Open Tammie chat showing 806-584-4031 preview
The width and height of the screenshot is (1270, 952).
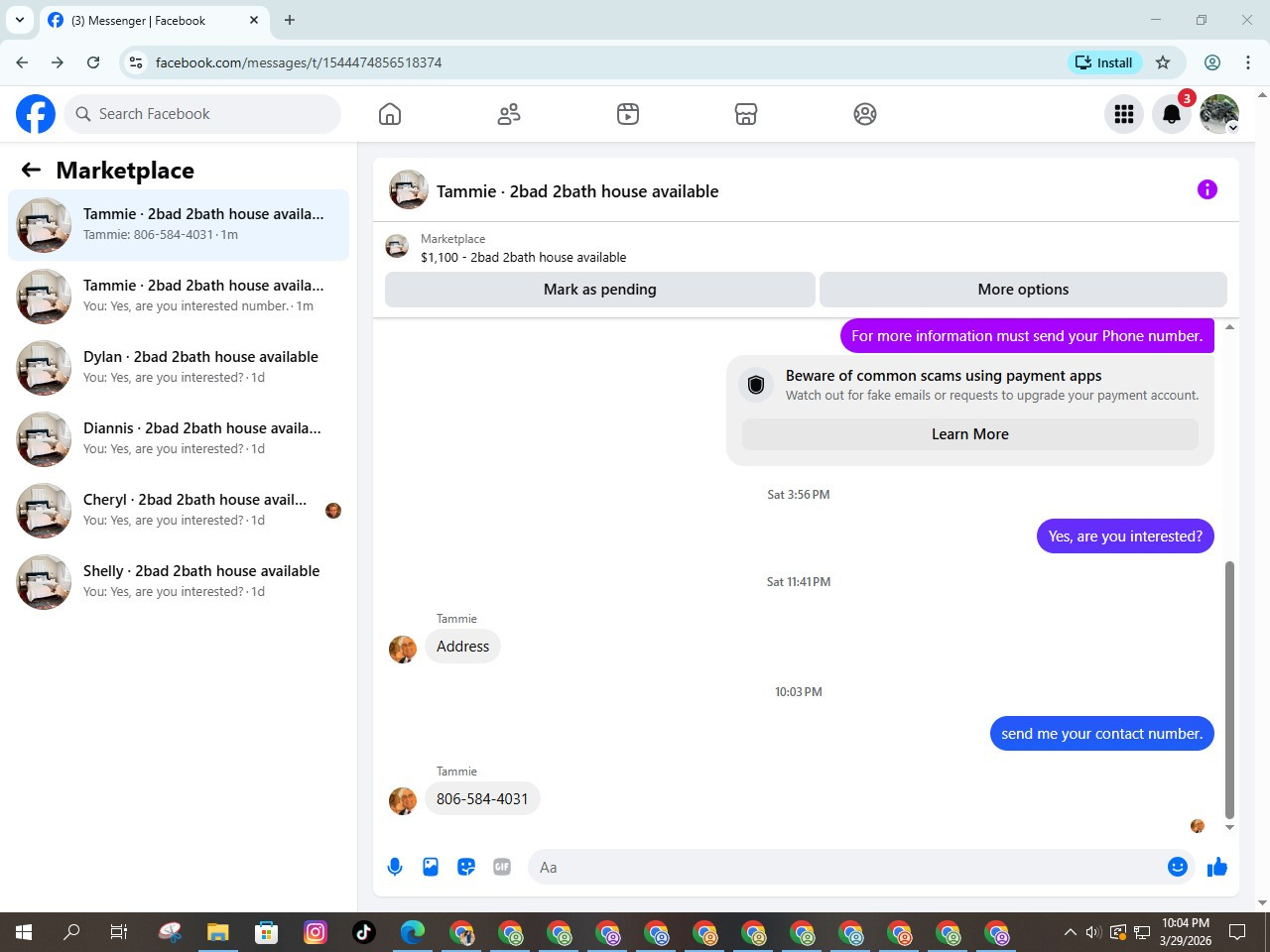point(179,225)
